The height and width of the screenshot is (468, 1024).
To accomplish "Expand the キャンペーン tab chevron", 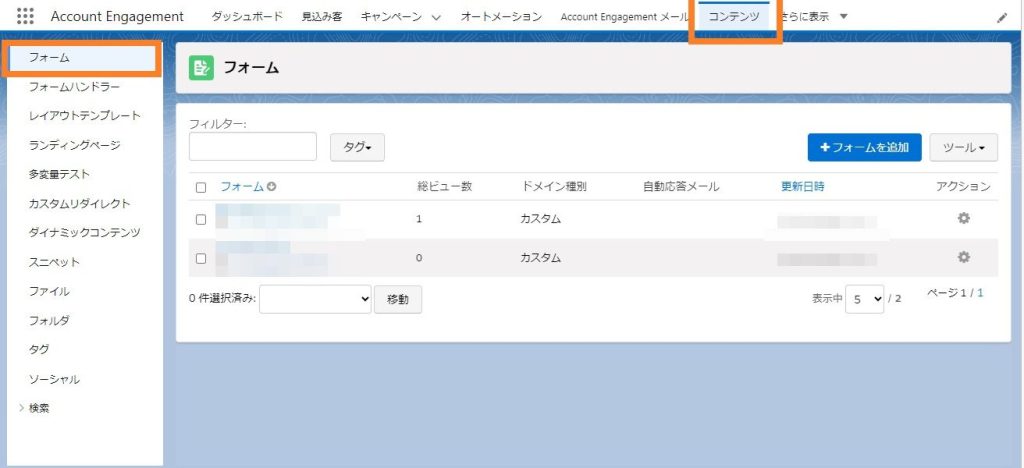I will click(437, 17).
